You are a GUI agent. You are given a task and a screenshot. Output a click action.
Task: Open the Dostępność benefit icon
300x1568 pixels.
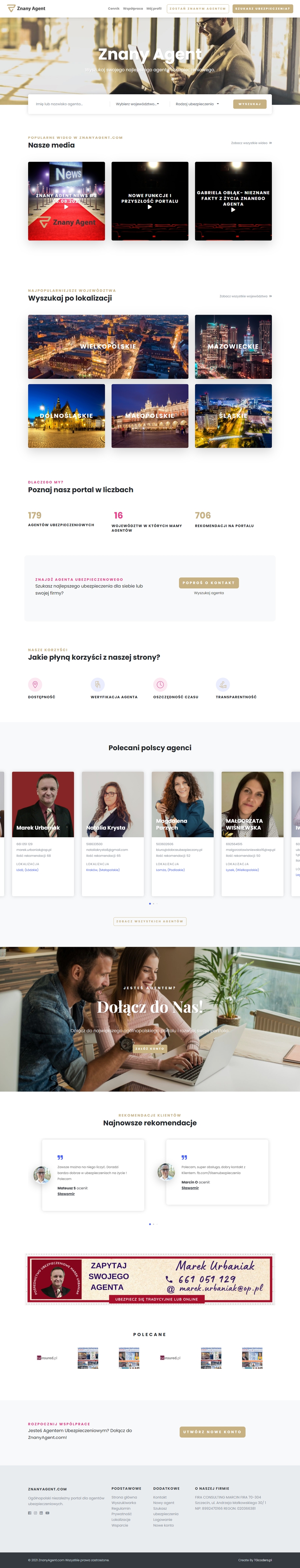tap(35, 684)
